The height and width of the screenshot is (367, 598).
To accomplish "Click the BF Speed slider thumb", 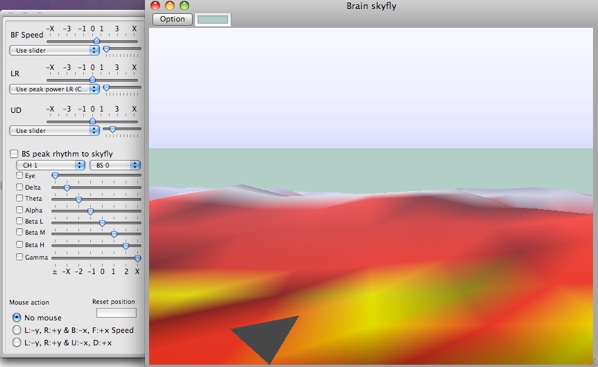I will 96,41.
